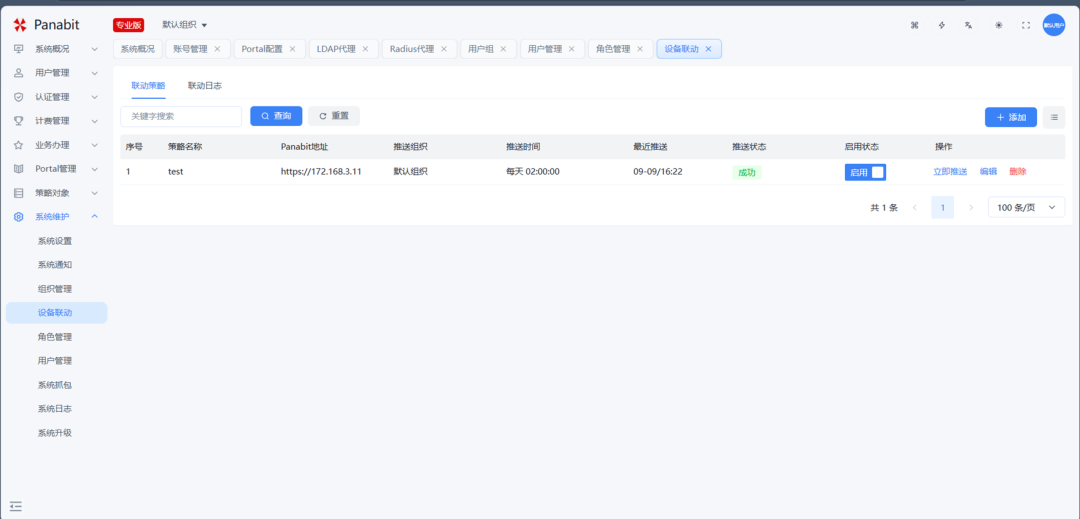Click the map icon beside Portal管理
Screen dimensions: 1080x519
pyautogui.click(x=19, y=169)
